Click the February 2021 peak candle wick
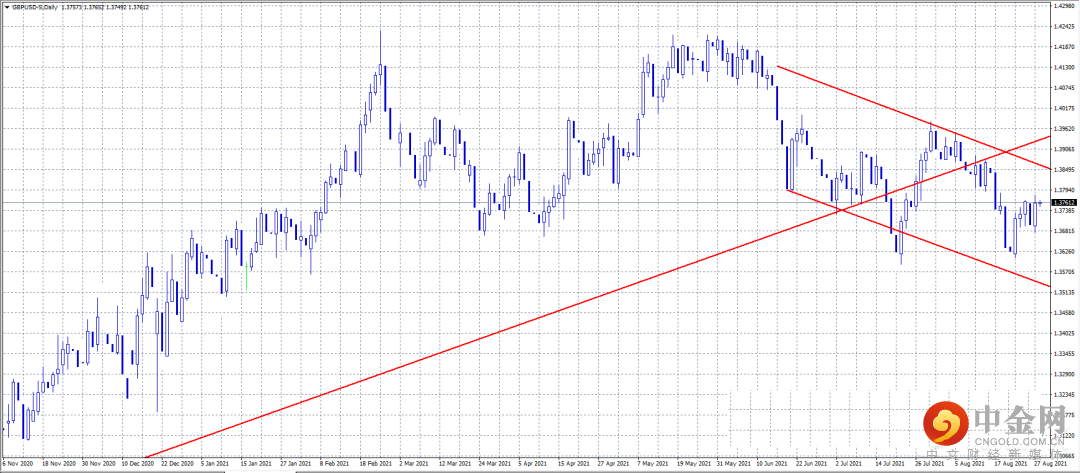Viewport: 1080px width, 473px height. (x=380, y=48)
